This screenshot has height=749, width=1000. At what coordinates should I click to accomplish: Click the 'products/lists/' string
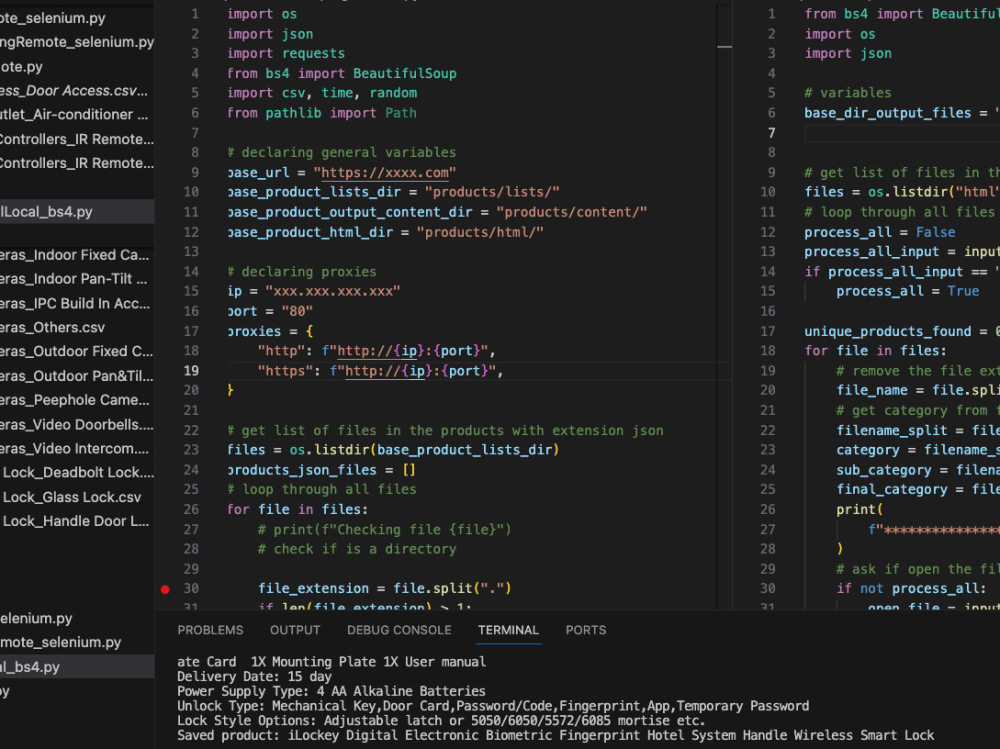pos(492,192)
